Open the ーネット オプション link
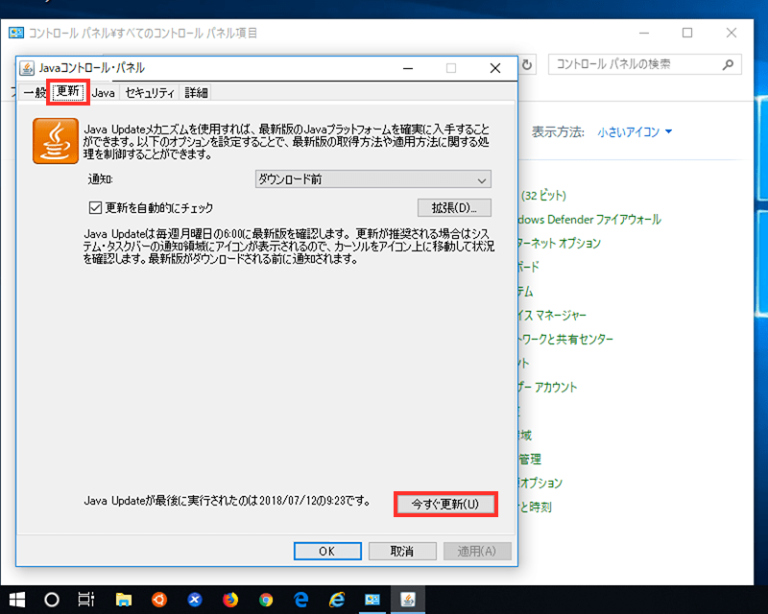 click(559, 243)
